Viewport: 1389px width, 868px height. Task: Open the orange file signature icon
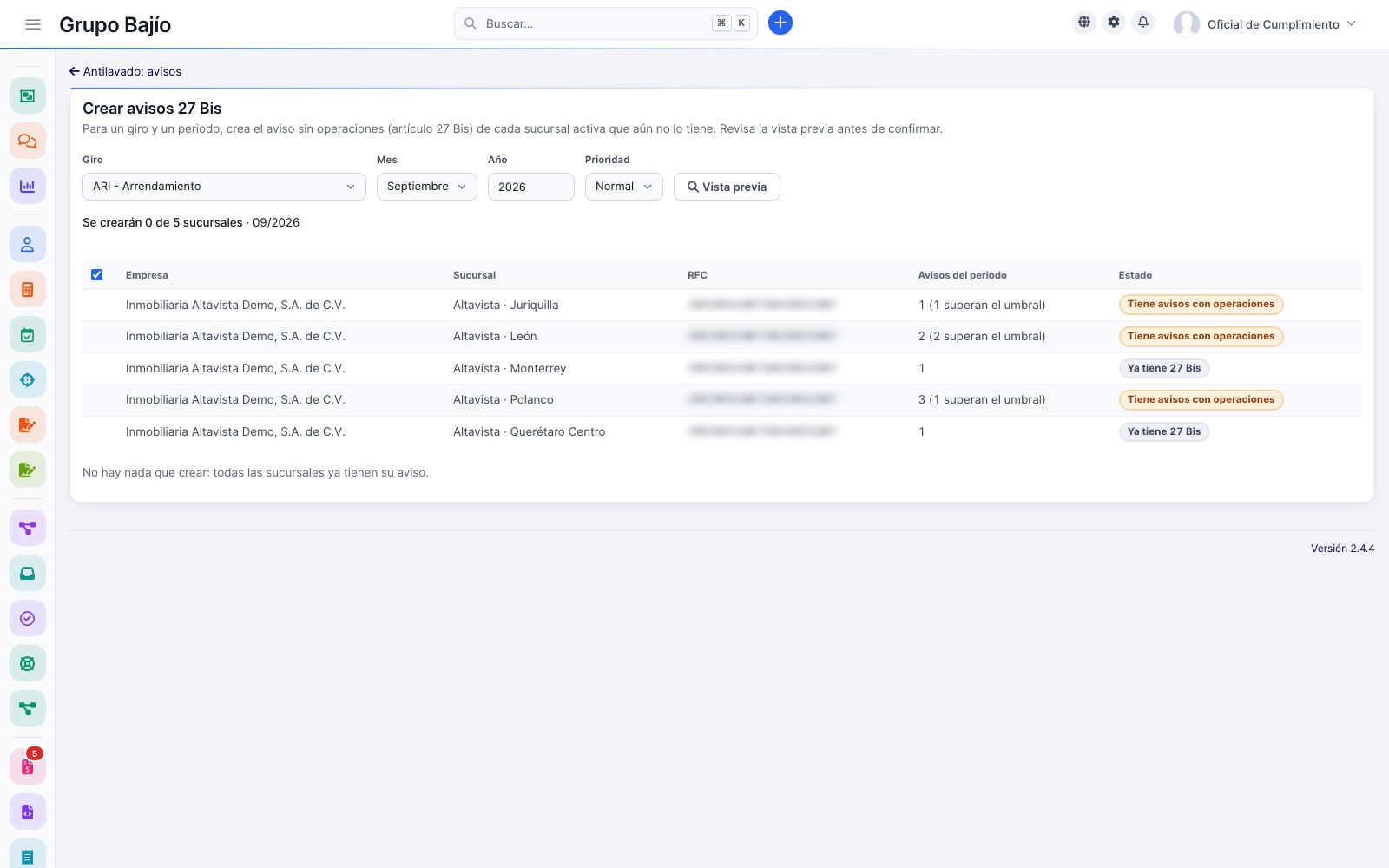tap(28, 424)
